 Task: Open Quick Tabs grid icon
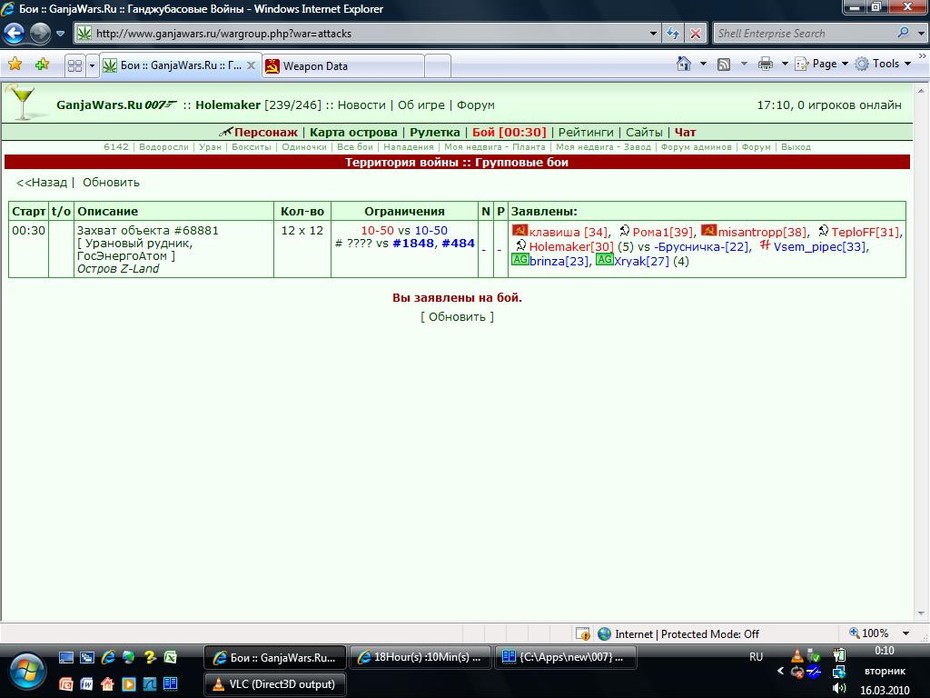point(75,65)
